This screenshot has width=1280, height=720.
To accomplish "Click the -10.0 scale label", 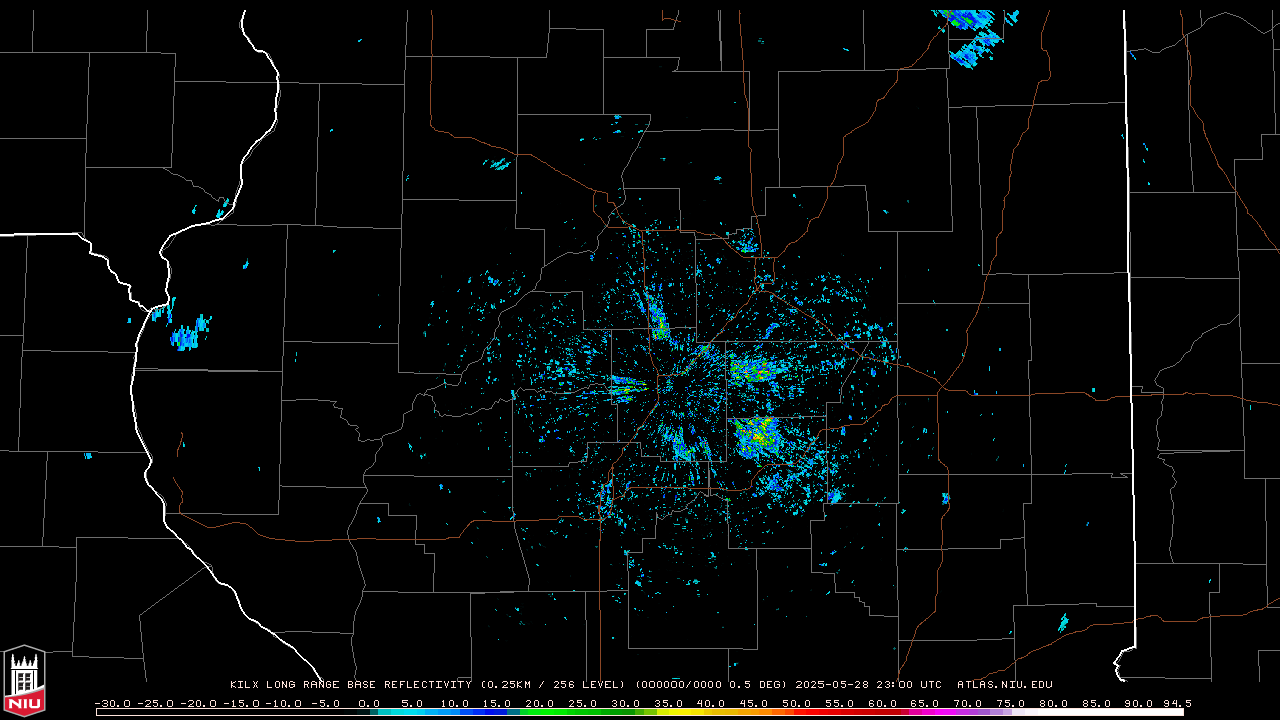I will coord(283,704).
